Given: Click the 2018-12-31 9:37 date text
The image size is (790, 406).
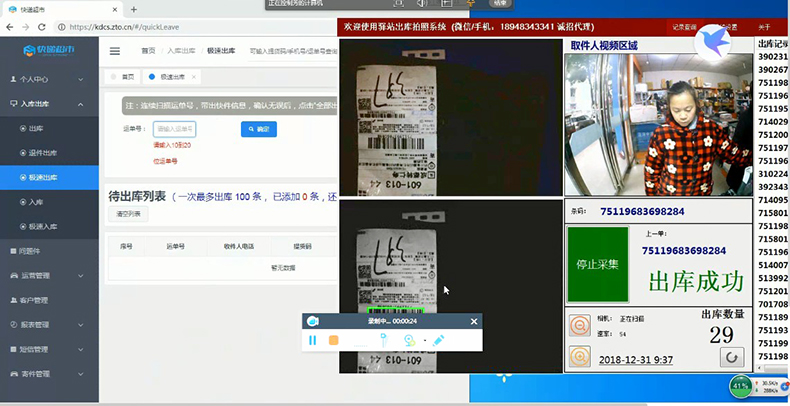Looking at the screenshot, I should coord(636,360).
